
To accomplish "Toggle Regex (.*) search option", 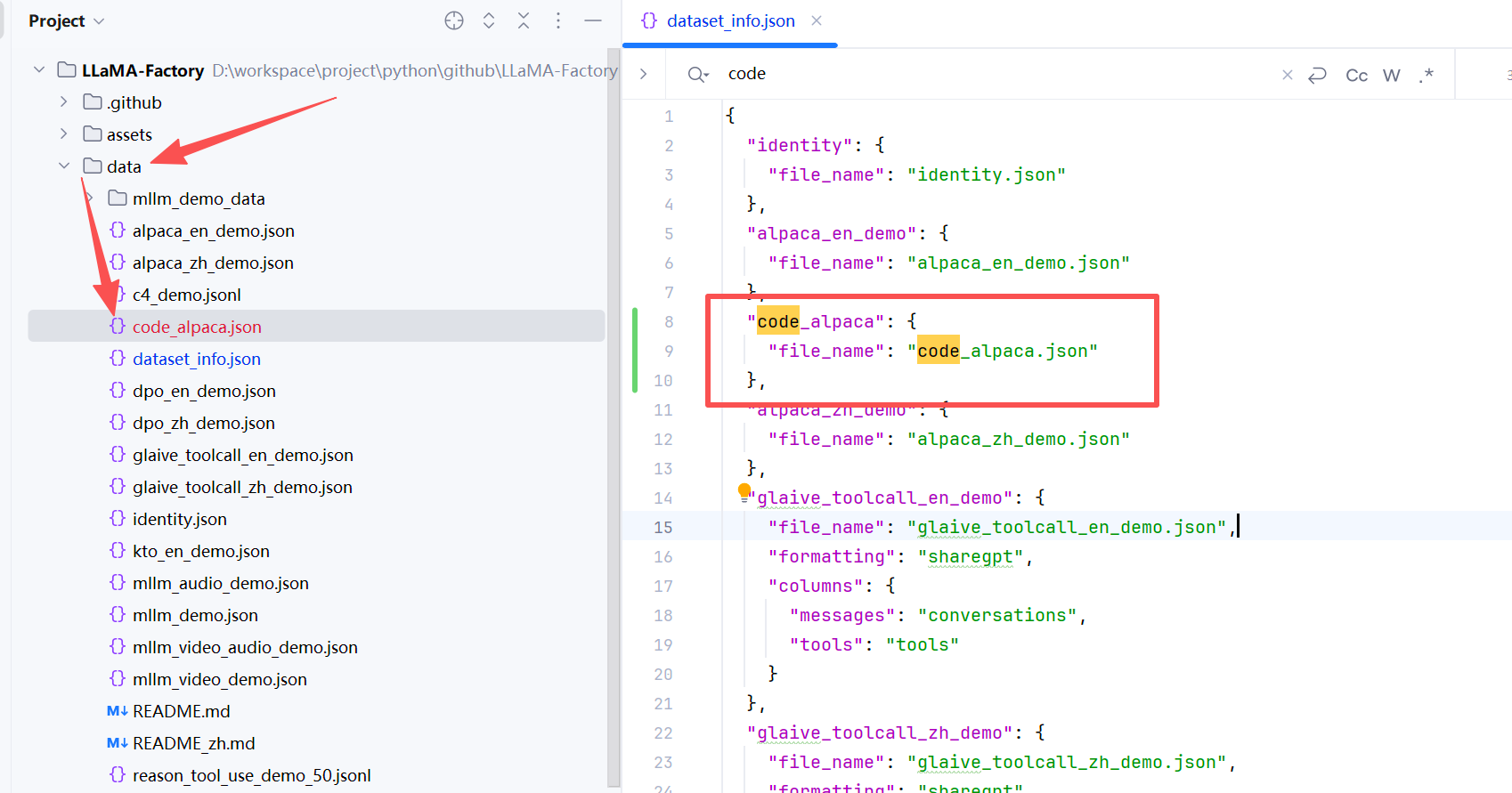I will point(1427,75).
